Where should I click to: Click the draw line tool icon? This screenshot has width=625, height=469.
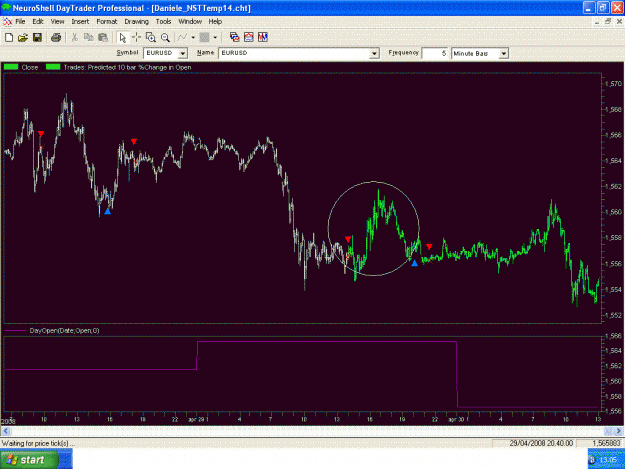click(183, 37)
